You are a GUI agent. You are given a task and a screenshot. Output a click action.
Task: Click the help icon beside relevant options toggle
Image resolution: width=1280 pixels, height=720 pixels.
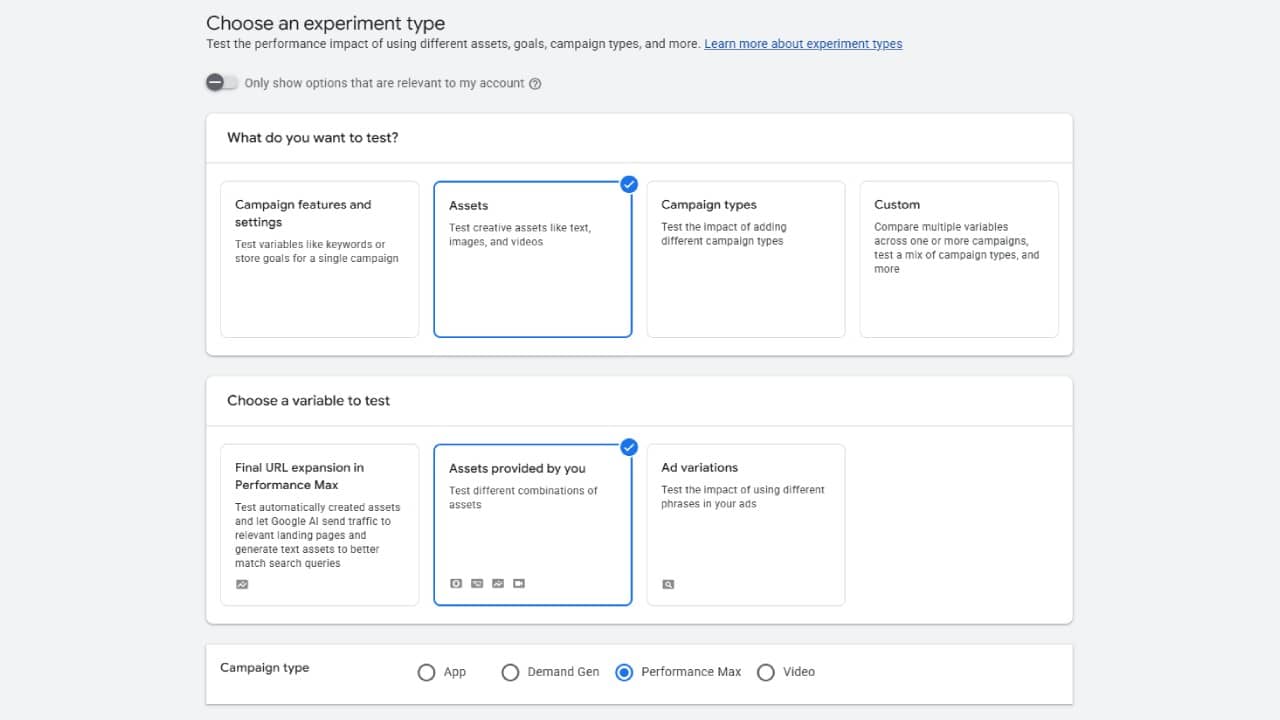click(x=535, y=84)
